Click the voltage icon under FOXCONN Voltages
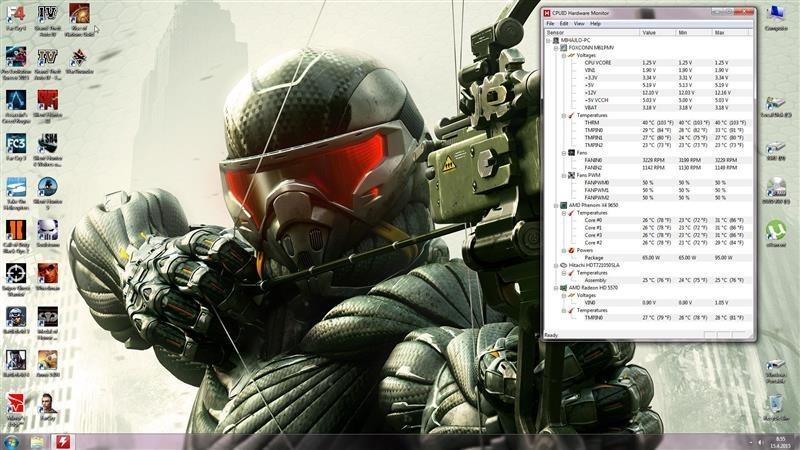 pyautogui.click(x=571, y=55)
